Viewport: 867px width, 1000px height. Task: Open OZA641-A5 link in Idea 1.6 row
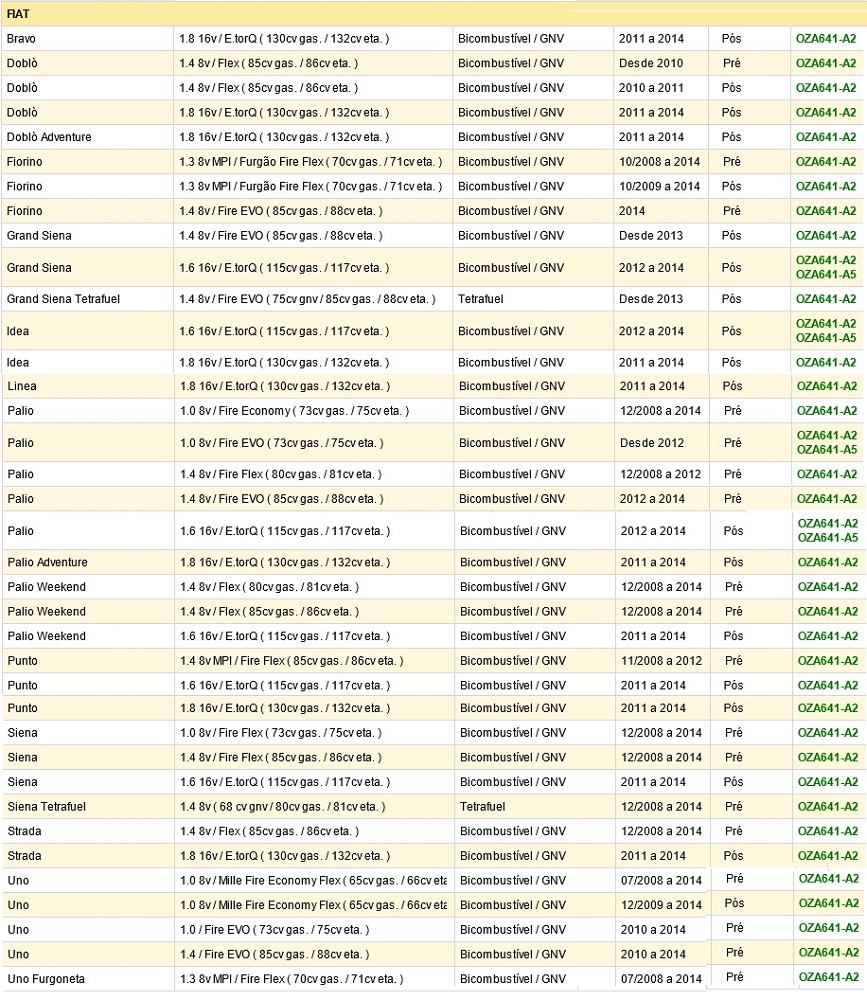[x=826, y=338]
